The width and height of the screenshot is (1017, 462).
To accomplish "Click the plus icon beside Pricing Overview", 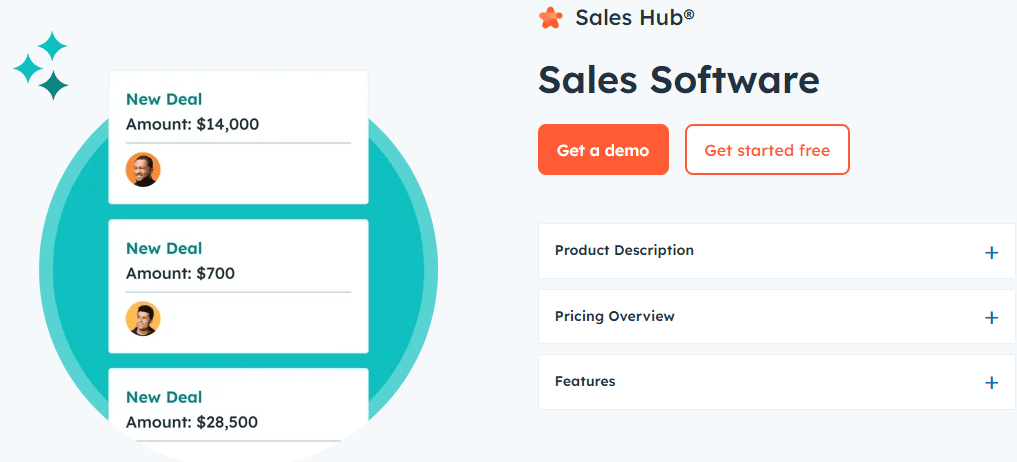I will click(x=991, y=317).
